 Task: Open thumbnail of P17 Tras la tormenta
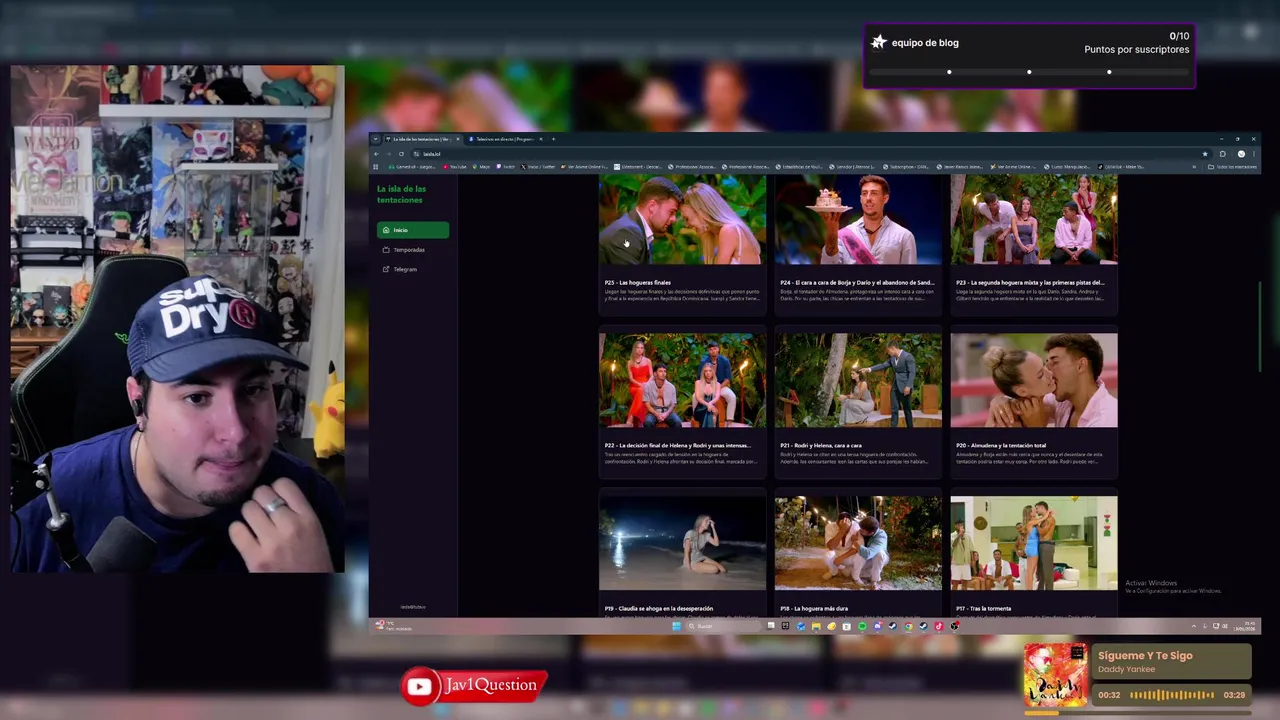tap(1034, 543)
